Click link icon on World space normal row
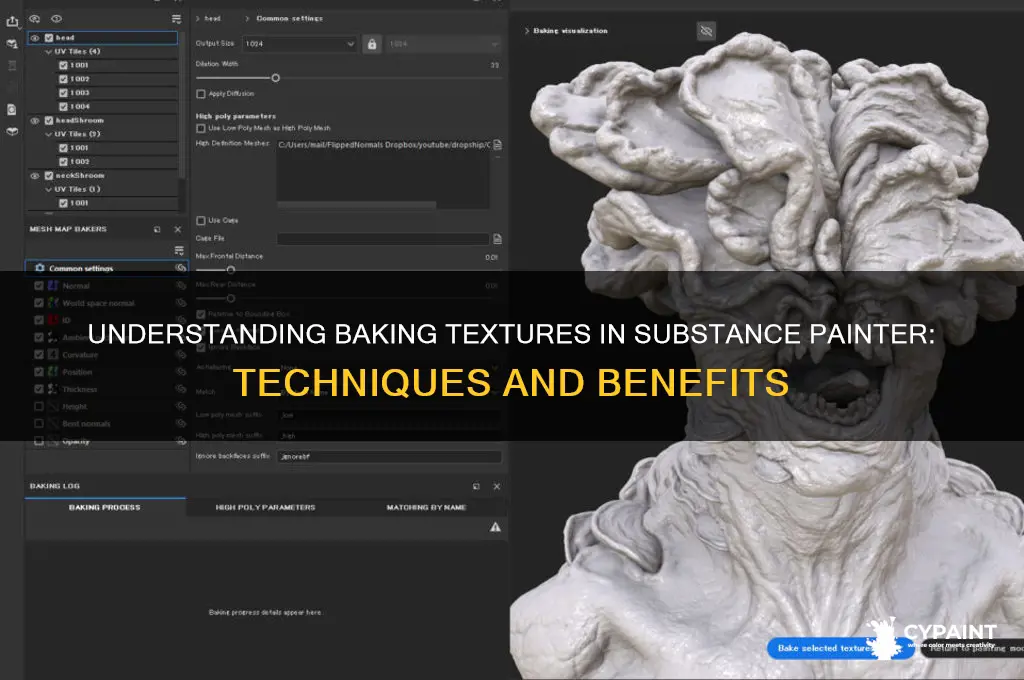The width and height of the screenshot is (1024, 680). point(181,303)
